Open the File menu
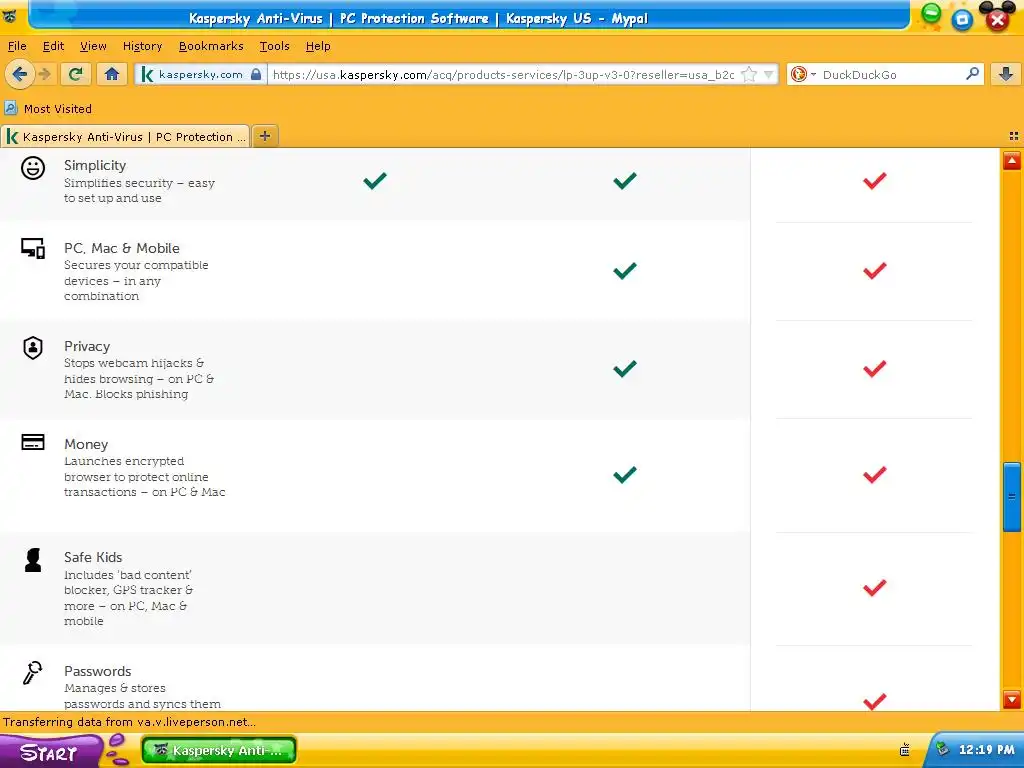Screen dimensions: 1024x768 pos(17,46)
